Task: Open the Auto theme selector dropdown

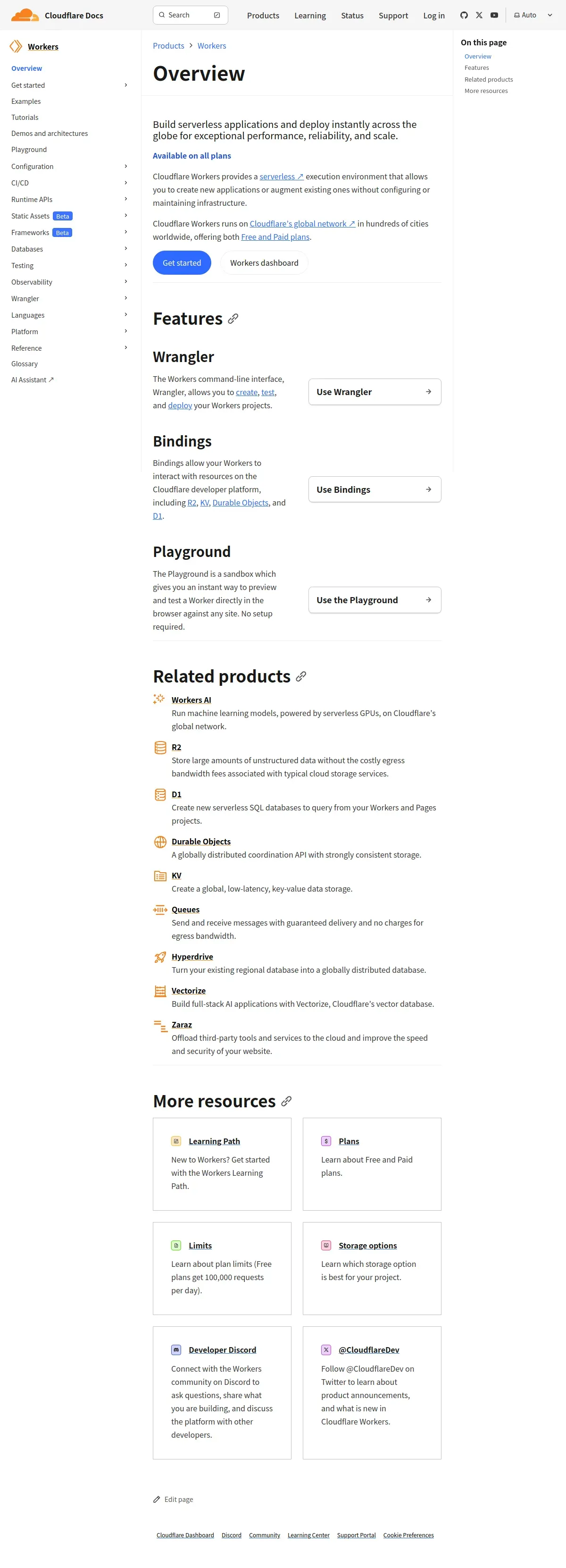Action: point(533,15)
